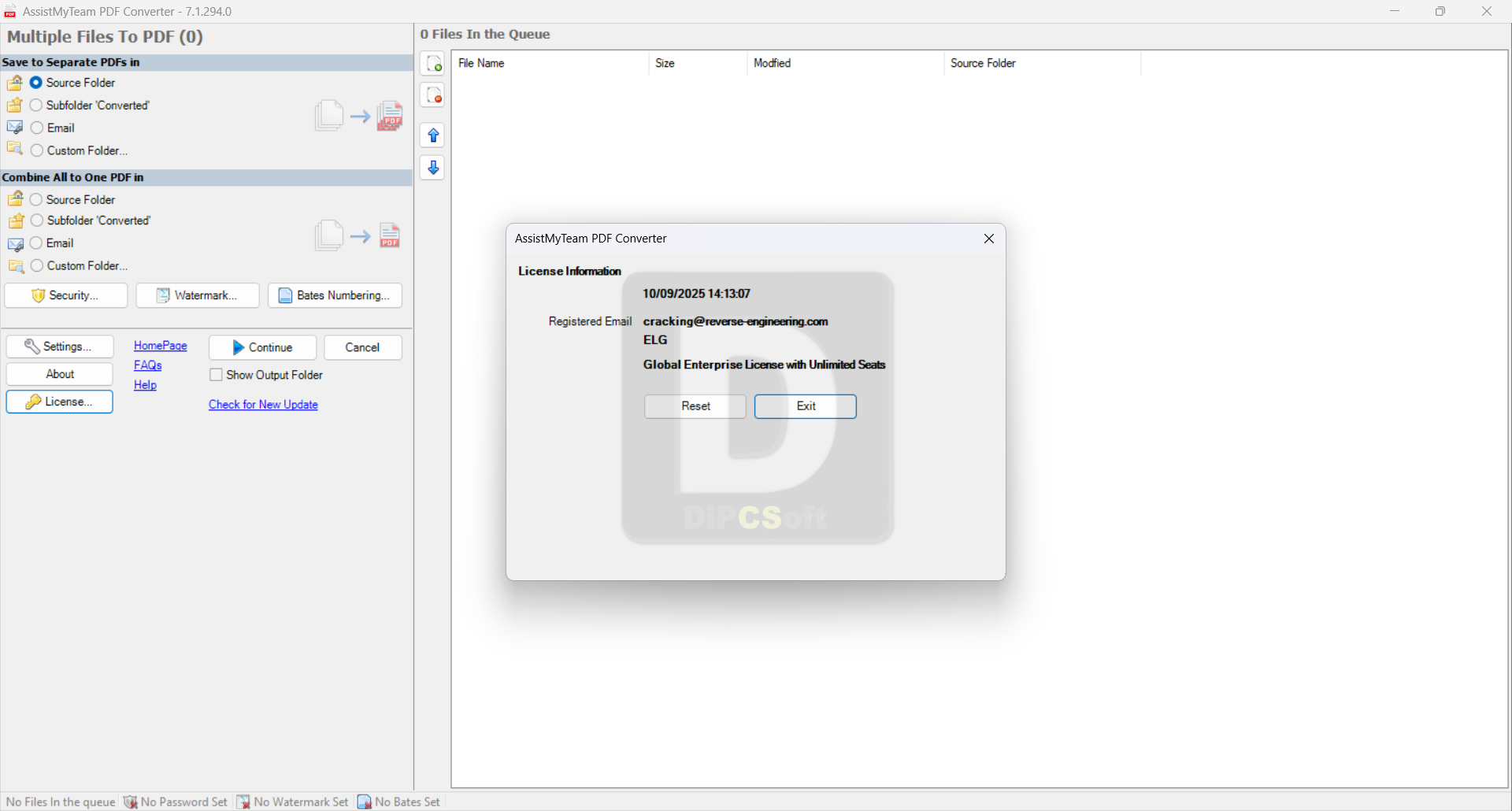Move selected file down with blue arrow
This screenshot has width=1512, height=811.
[x=433, y=168]
